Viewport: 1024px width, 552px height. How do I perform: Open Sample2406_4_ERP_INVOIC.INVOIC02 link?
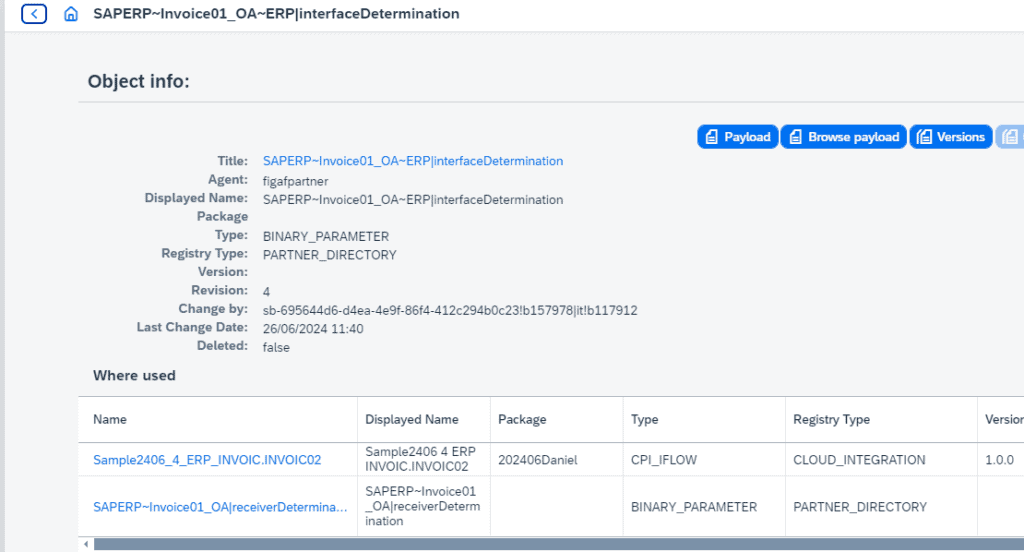207,460
